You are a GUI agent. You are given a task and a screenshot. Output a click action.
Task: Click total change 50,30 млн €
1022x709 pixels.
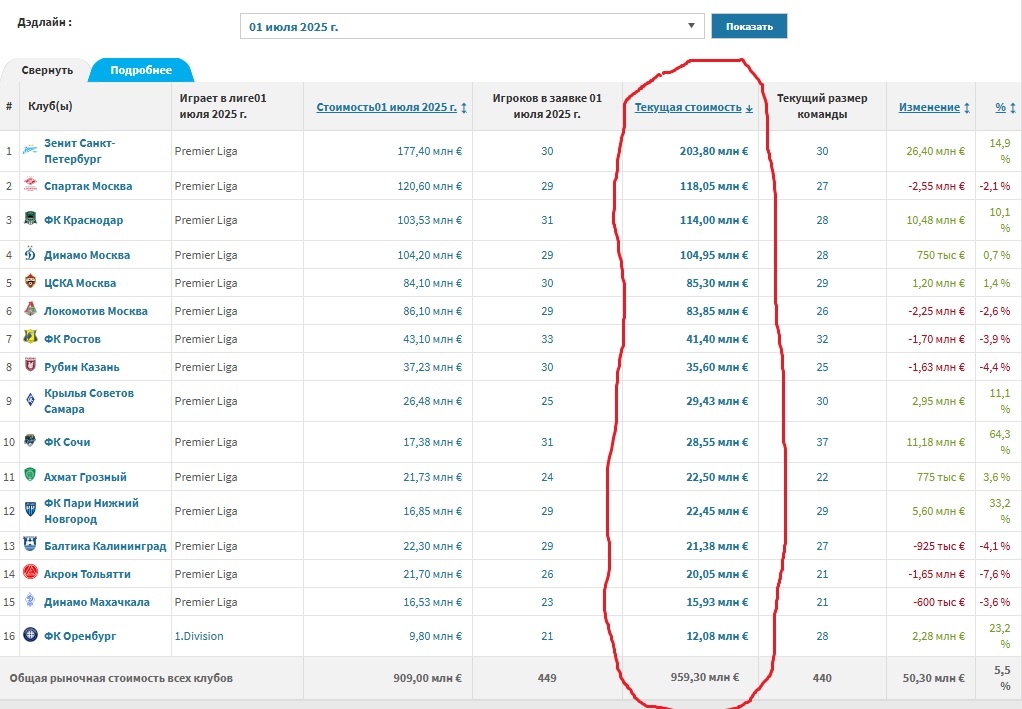933,678
